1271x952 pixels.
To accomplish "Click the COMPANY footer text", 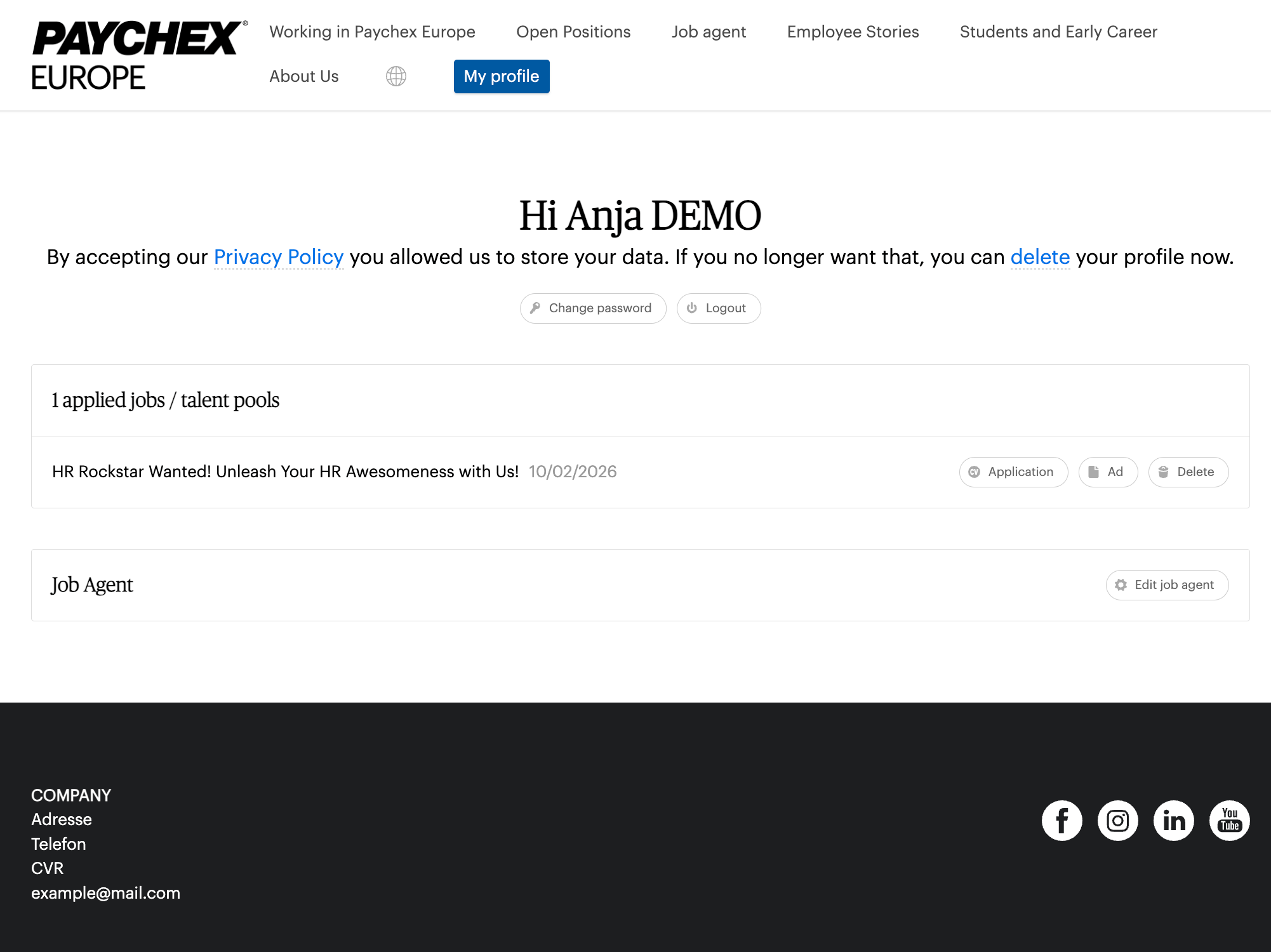I will point(71,795).
